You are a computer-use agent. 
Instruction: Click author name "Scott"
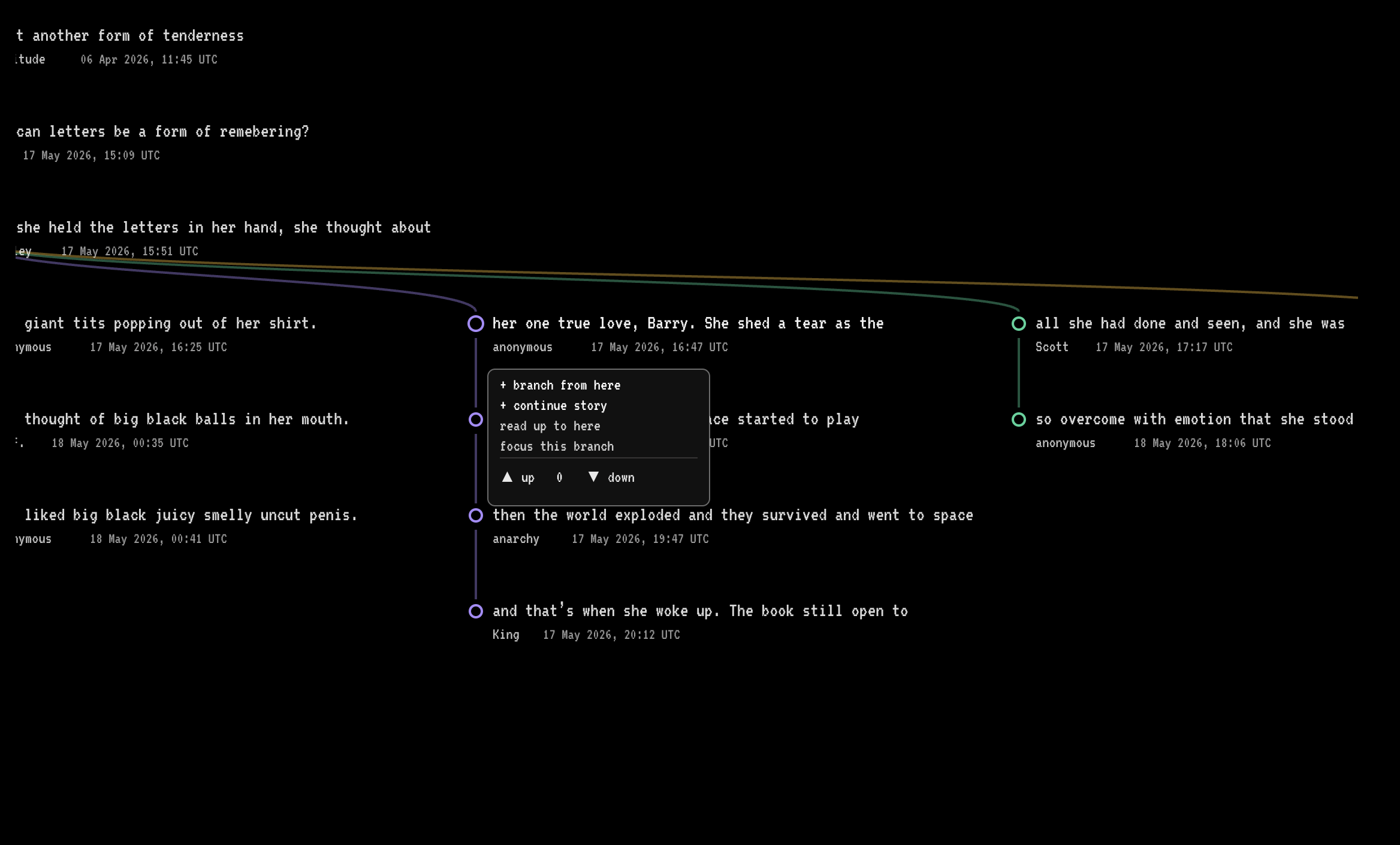point(1052,347)
